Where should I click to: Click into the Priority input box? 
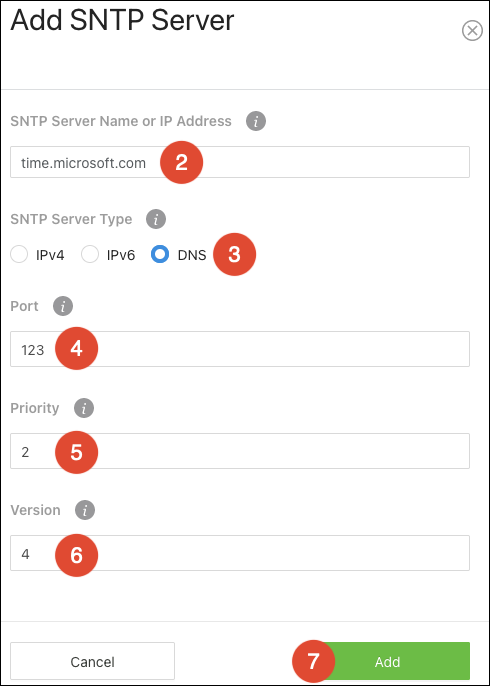click(240, 451)
